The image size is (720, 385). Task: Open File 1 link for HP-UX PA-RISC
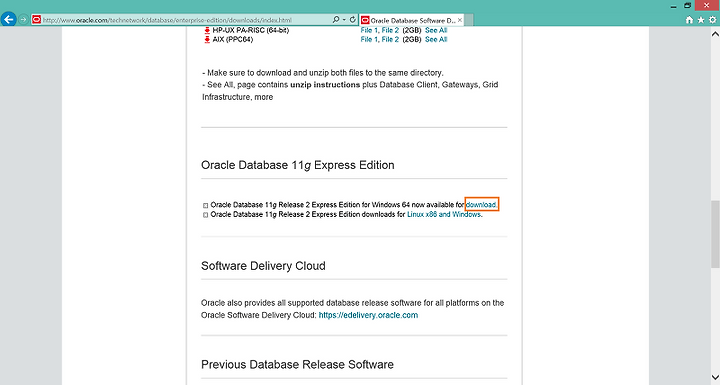click(x=369, y=30)
